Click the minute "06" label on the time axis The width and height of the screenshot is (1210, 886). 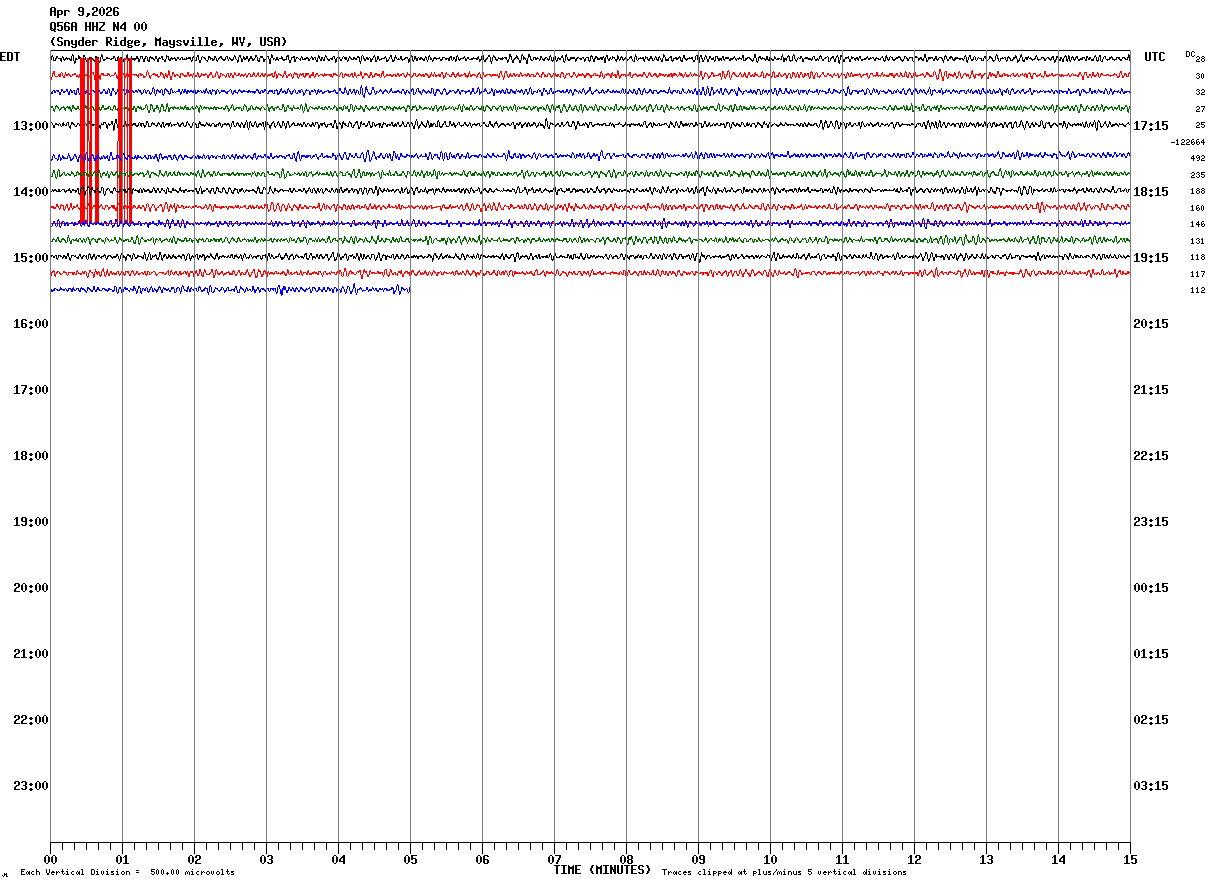[482, 860]
